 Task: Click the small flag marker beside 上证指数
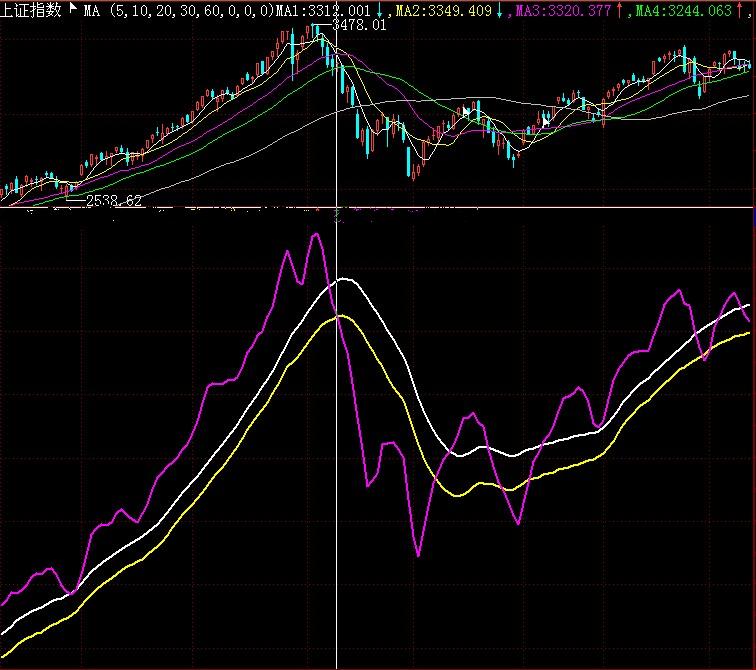click(73, 7)
